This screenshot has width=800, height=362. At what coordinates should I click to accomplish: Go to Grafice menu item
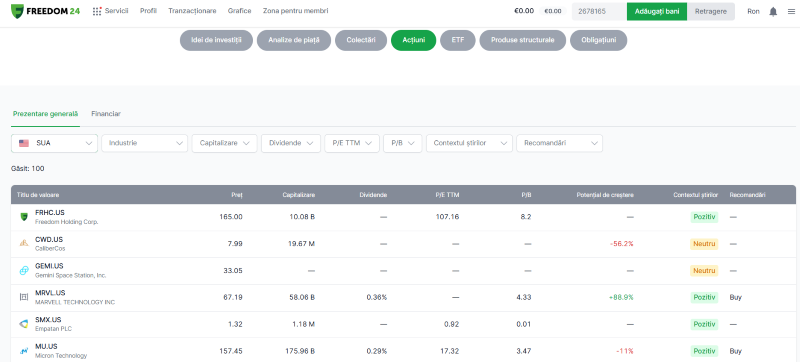tap(240, 11)
